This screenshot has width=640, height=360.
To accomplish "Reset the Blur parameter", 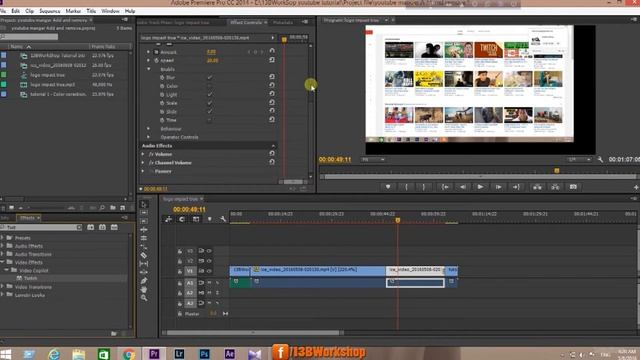I will tap(272, 77).
